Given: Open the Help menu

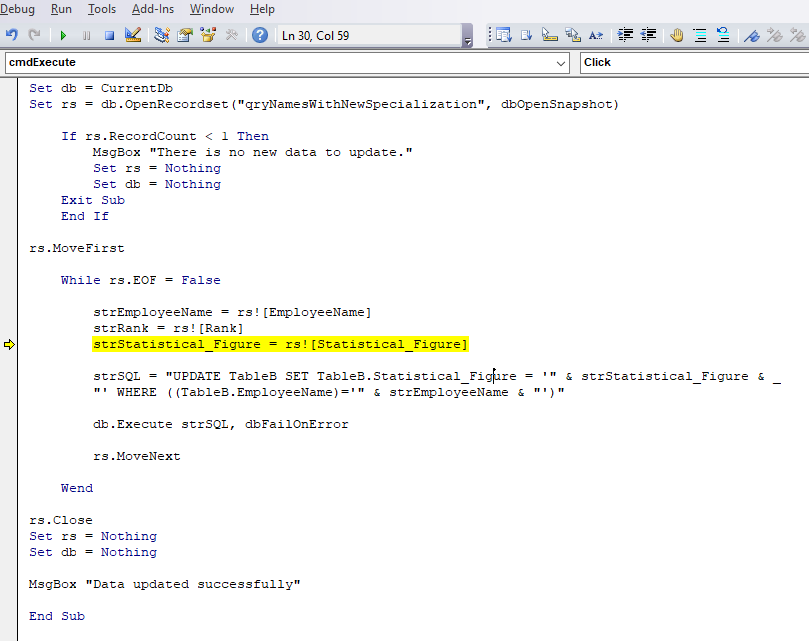Looking at the screenshot, I should 262,9.
